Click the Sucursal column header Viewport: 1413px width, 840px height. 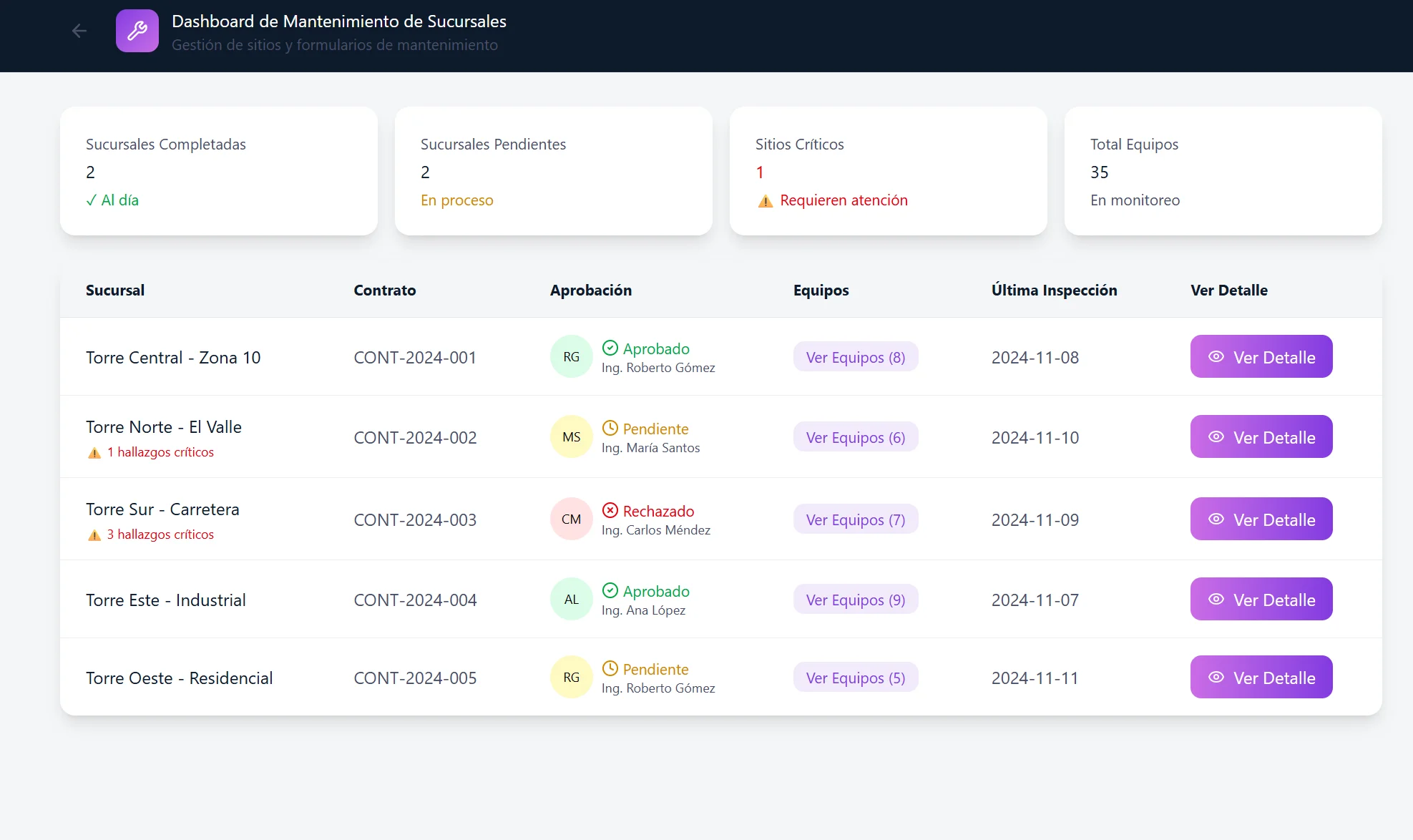114,290
